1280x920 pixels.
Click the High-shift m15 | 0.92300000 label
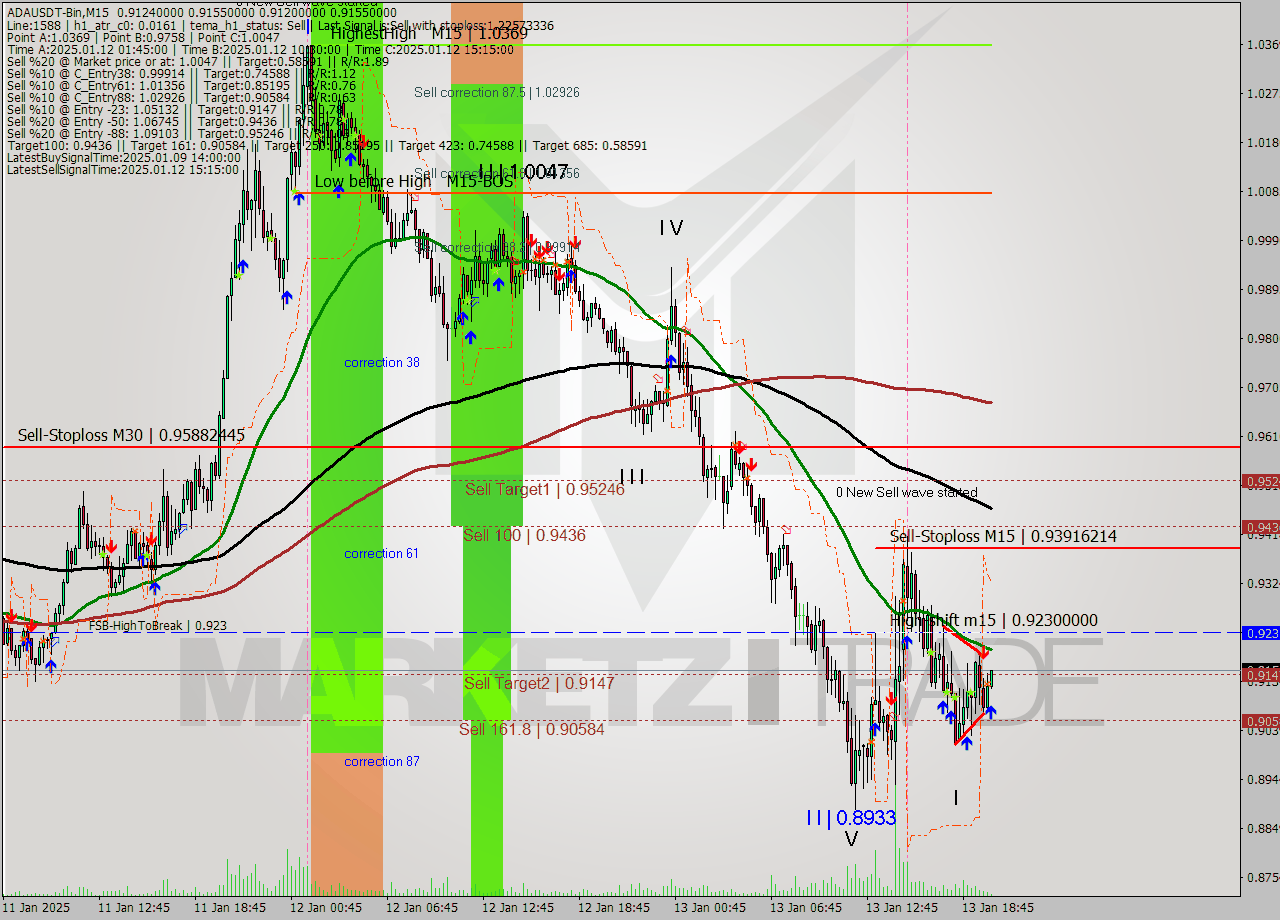pyautogui.click(x=994, y=621)
